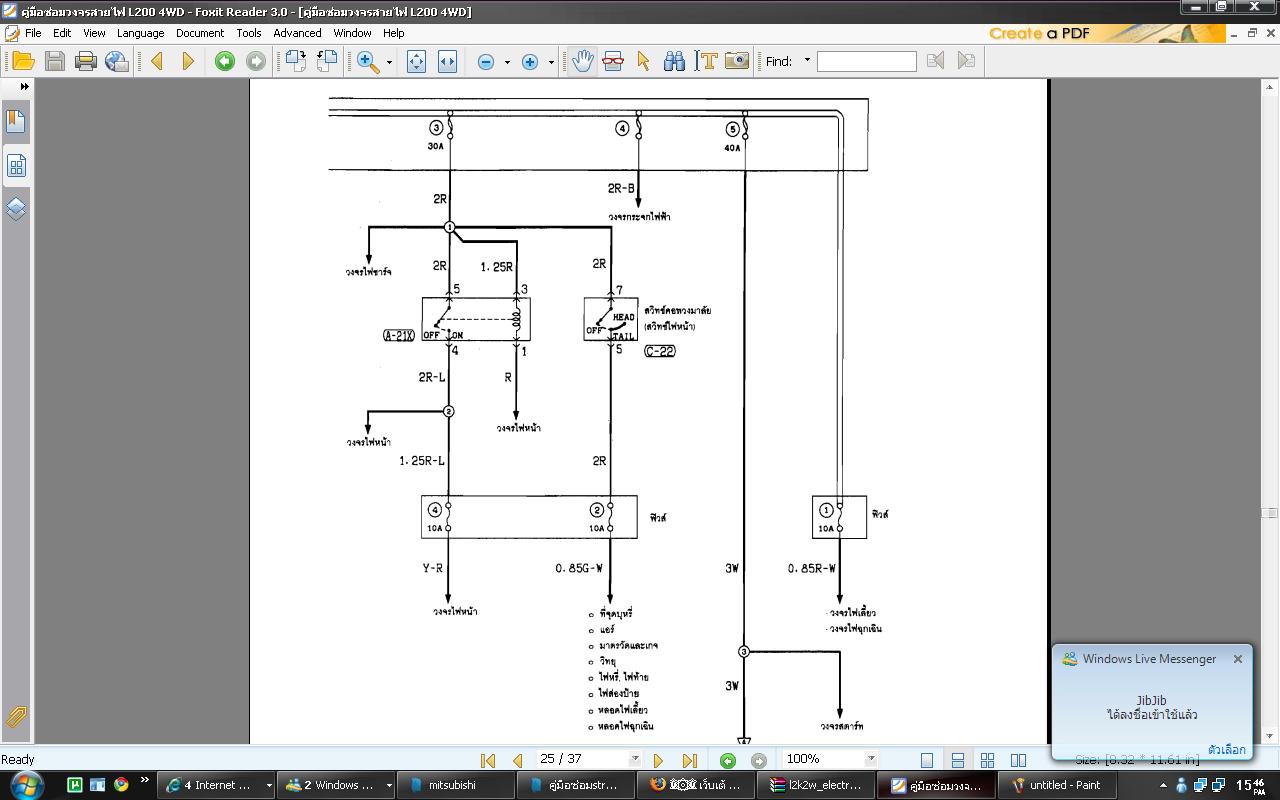1280x800 pixels.
Task: Show the Attachments paperclip panel
Action: pyautogui.click(x=16, y=716)
